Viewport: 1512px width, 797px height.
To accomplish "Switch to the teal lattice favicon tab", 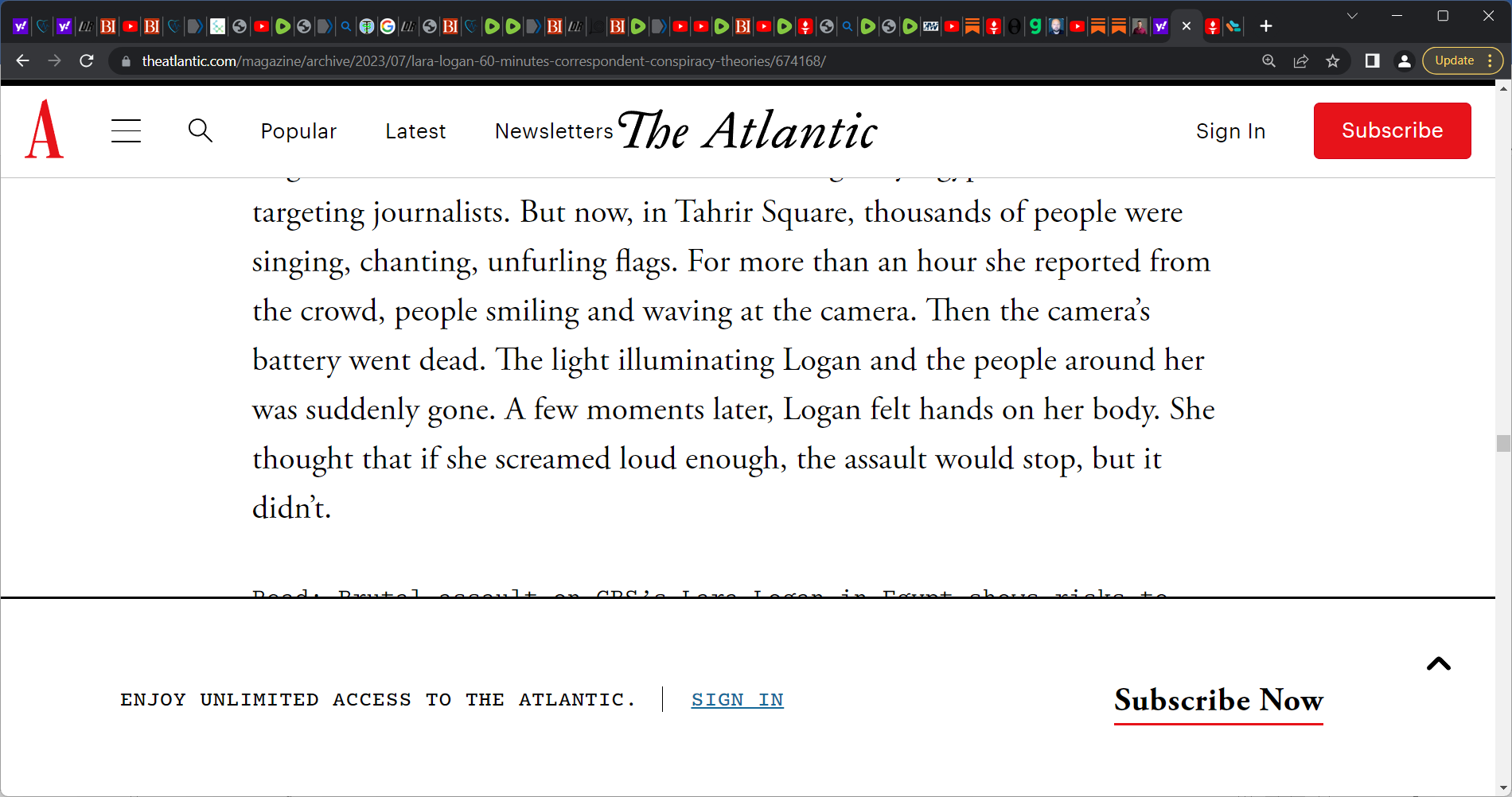I will point(217,26).
